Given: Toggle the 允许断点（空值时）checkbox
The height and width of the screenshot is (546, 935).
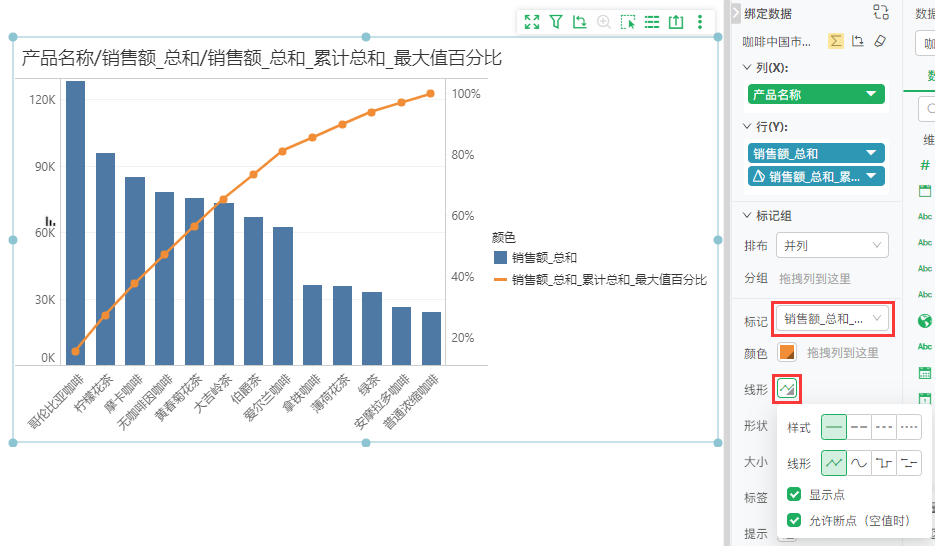Looking at the screenshot, I should (794, 520).
